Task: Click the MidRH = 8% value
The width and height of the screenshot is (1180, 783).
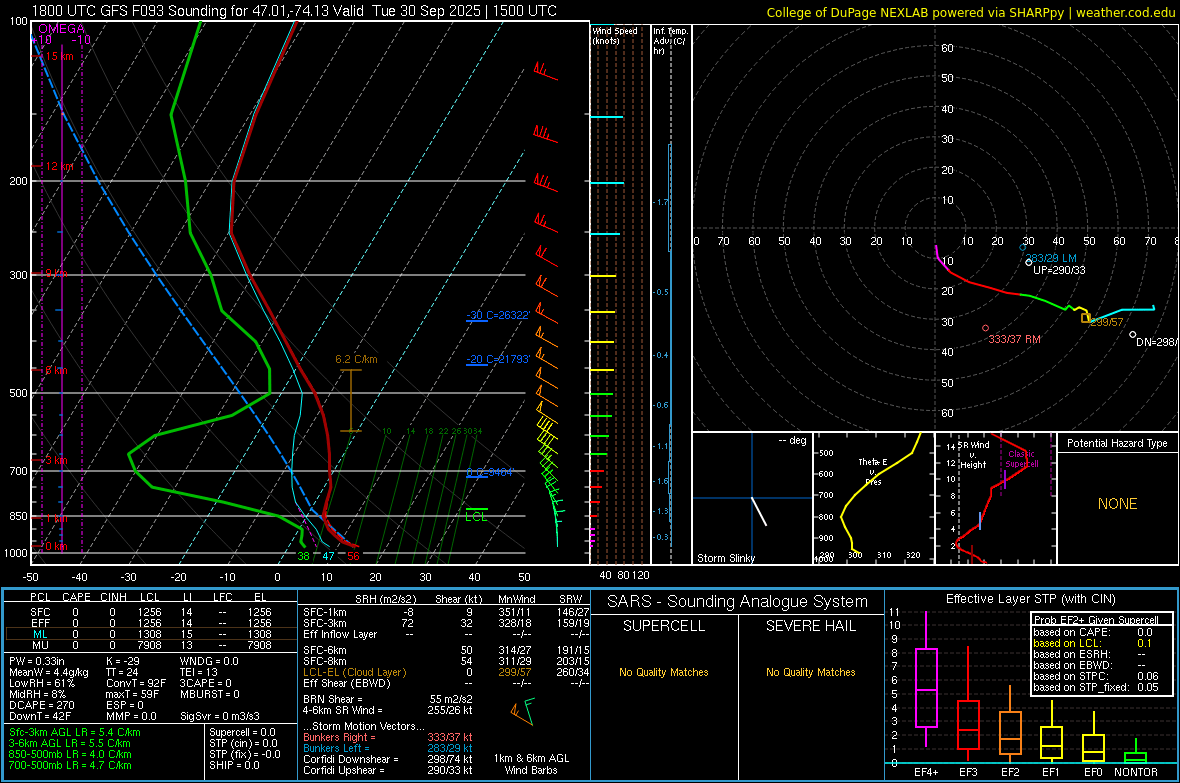Action: point(38,694)
